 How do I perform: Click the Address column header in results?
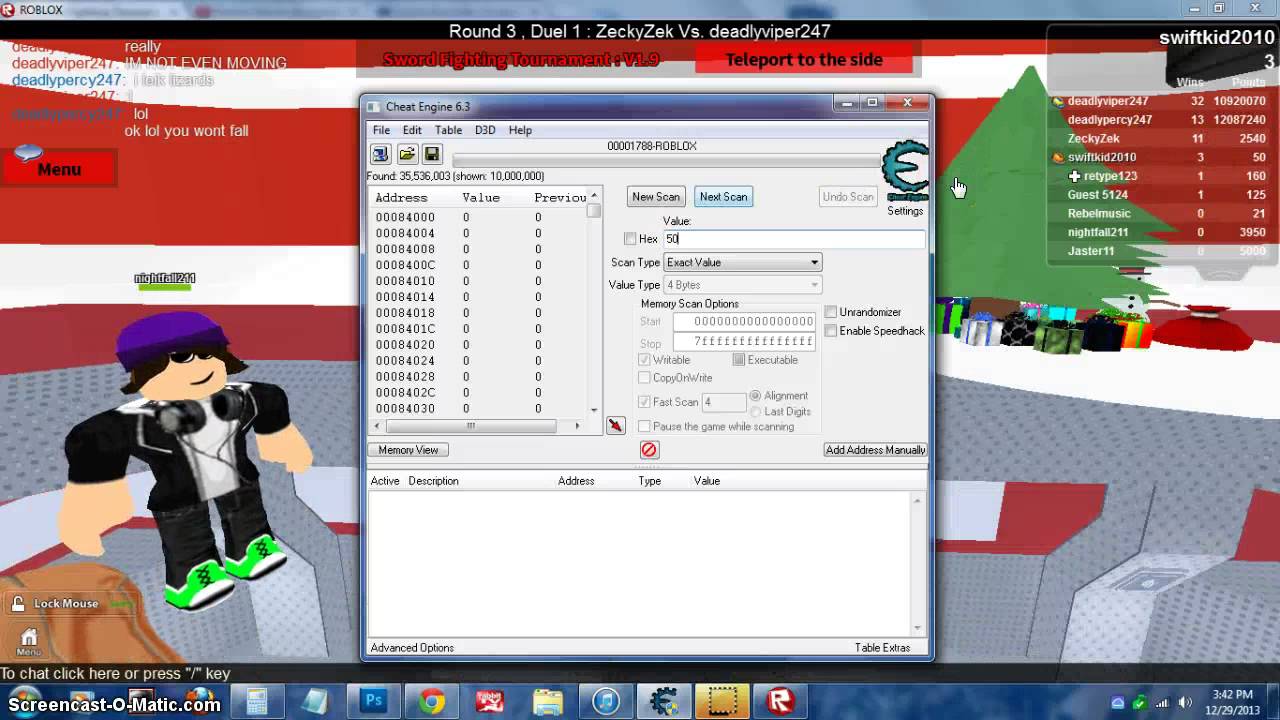pyautogui.click(x=401, y=198)
